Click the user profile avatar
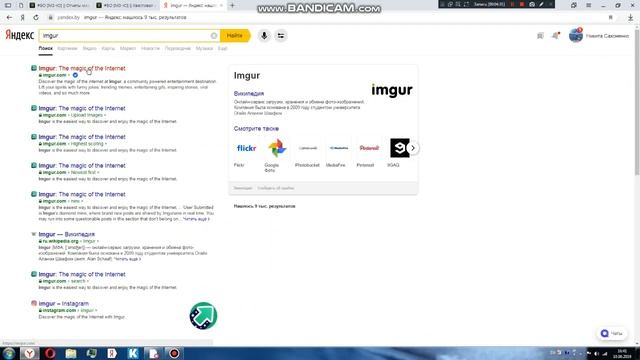Viewport: 640px width, 360px height. click(x=576, y=36)
